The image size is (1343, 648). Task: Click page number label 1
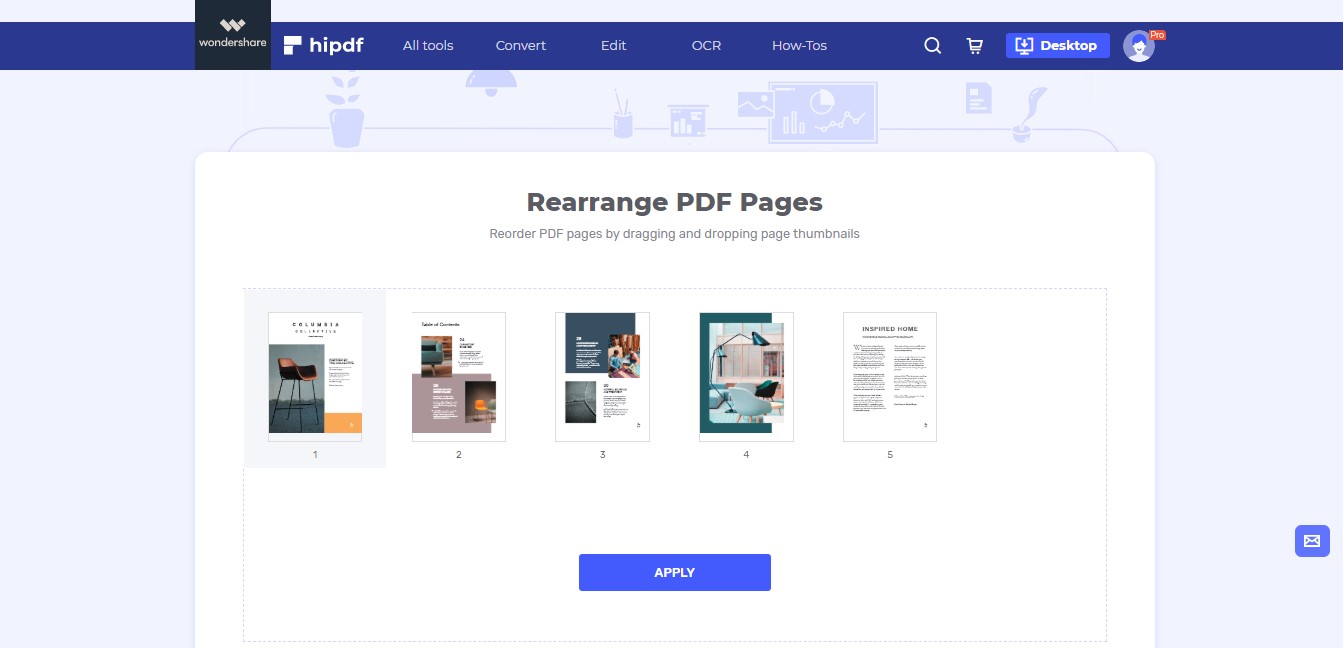[315, 455]
